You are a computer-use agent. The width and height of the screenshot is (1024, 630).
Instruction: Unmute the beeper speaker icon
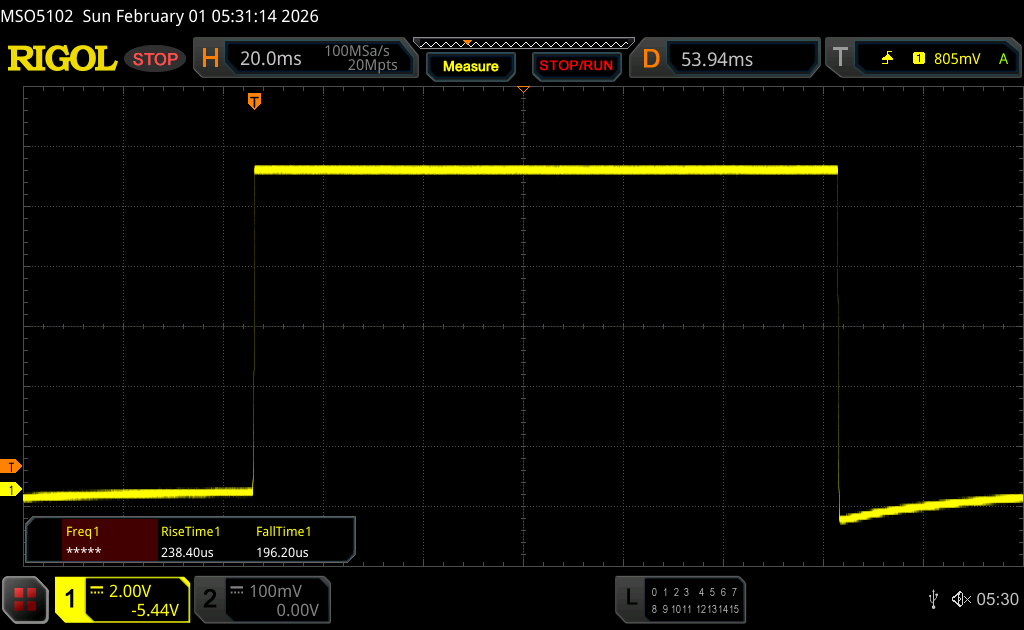click(960, 598)
